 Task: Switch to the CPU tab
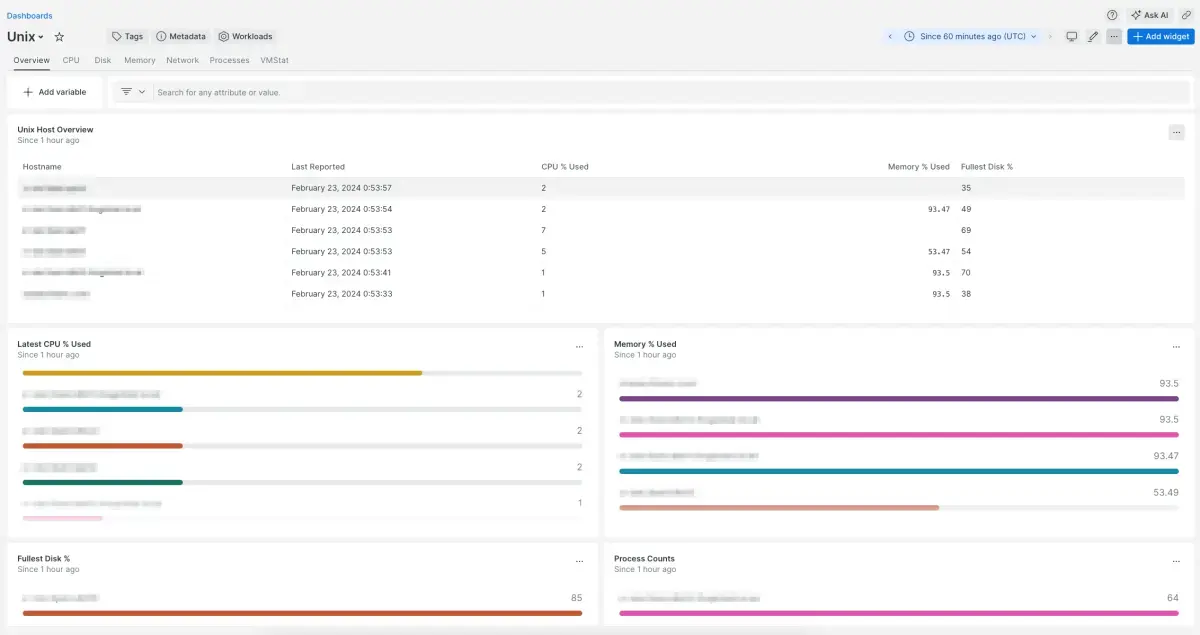click(x=71, y=60)
